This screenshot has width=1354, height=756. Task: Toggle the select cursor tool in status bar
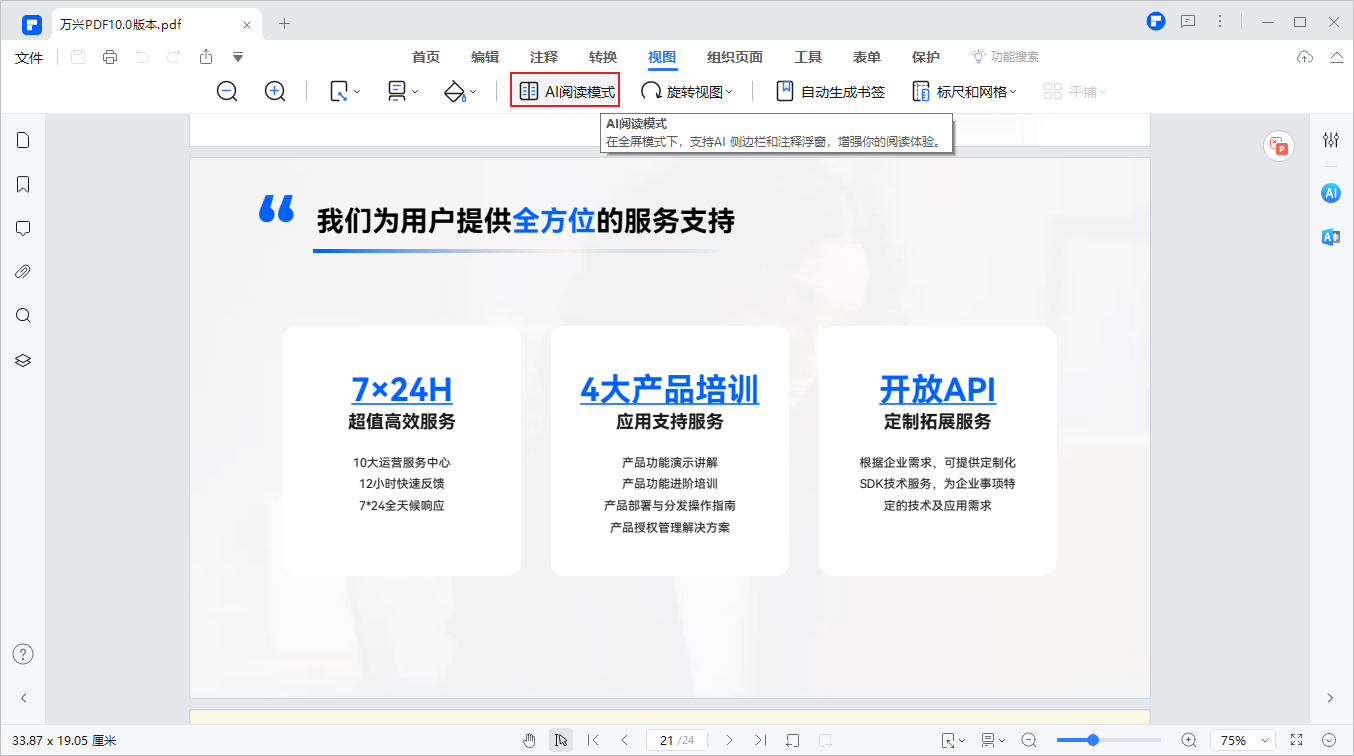(x=561, y=740)
